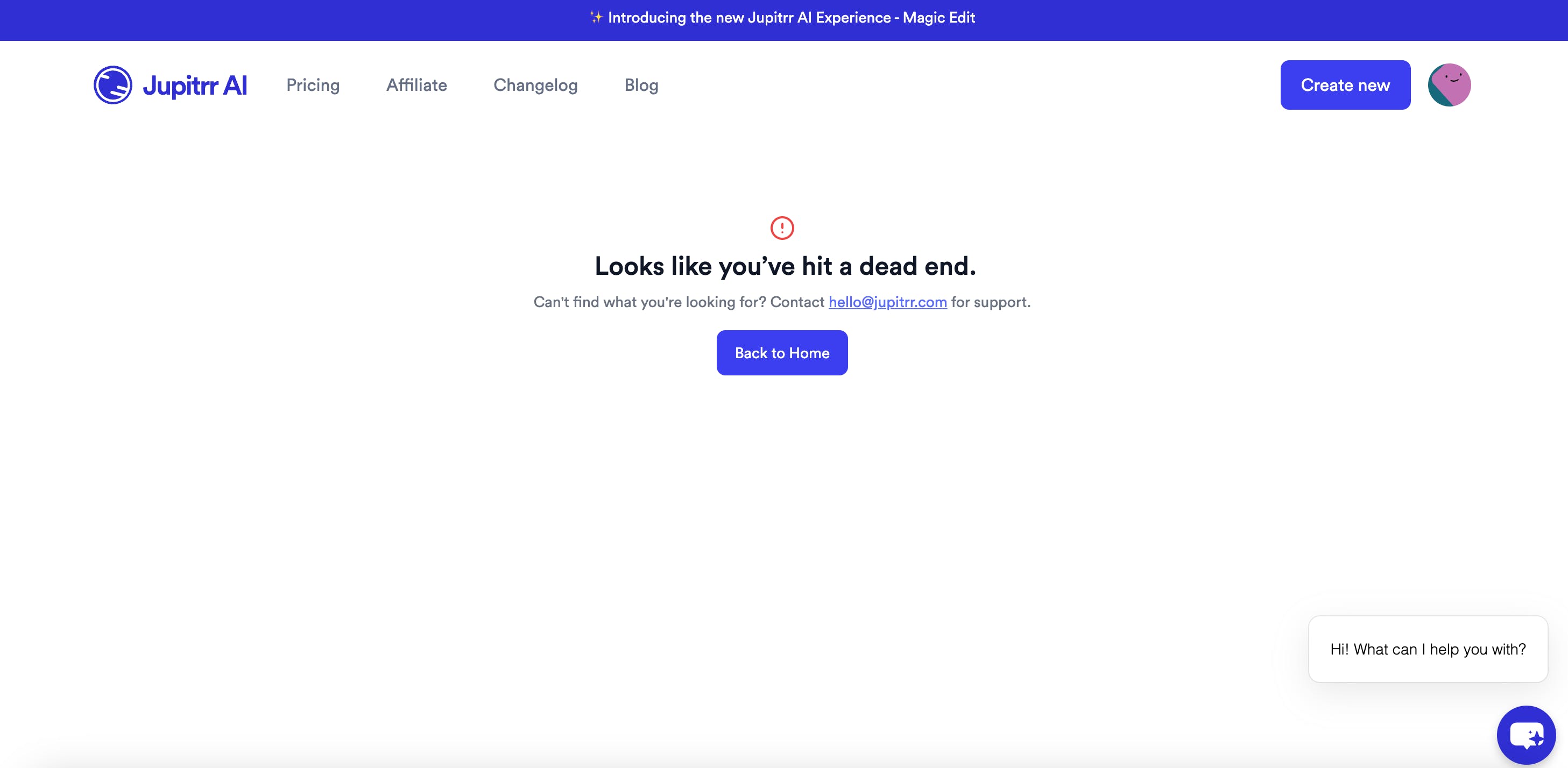Viewport: 1568px width, 768px height.
Task: Click the blue top banner background
Action: pos(243,20)
